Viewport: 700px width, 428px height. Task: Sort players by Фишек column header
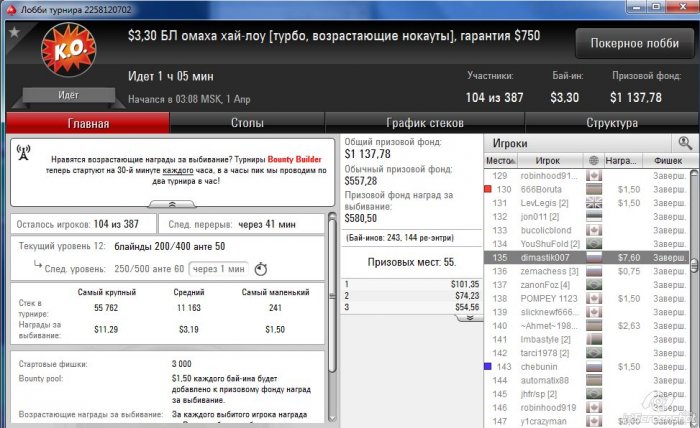(x=668, y=161)
